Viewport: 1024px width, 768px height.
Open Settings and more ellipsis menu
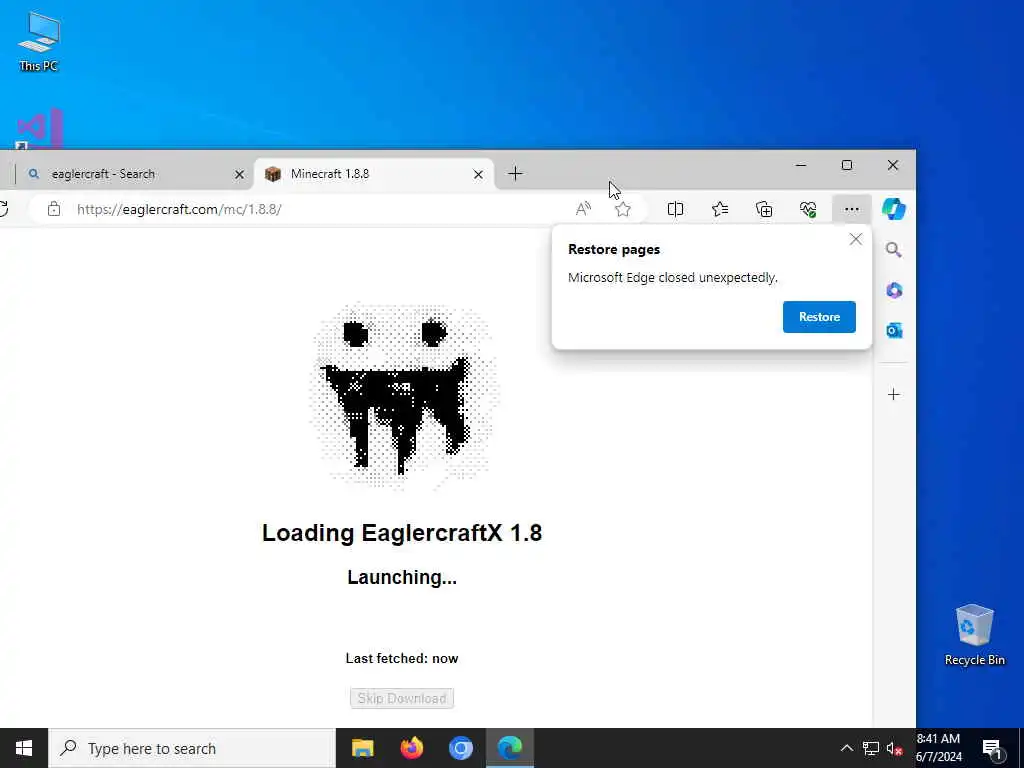tap(852, 209)
